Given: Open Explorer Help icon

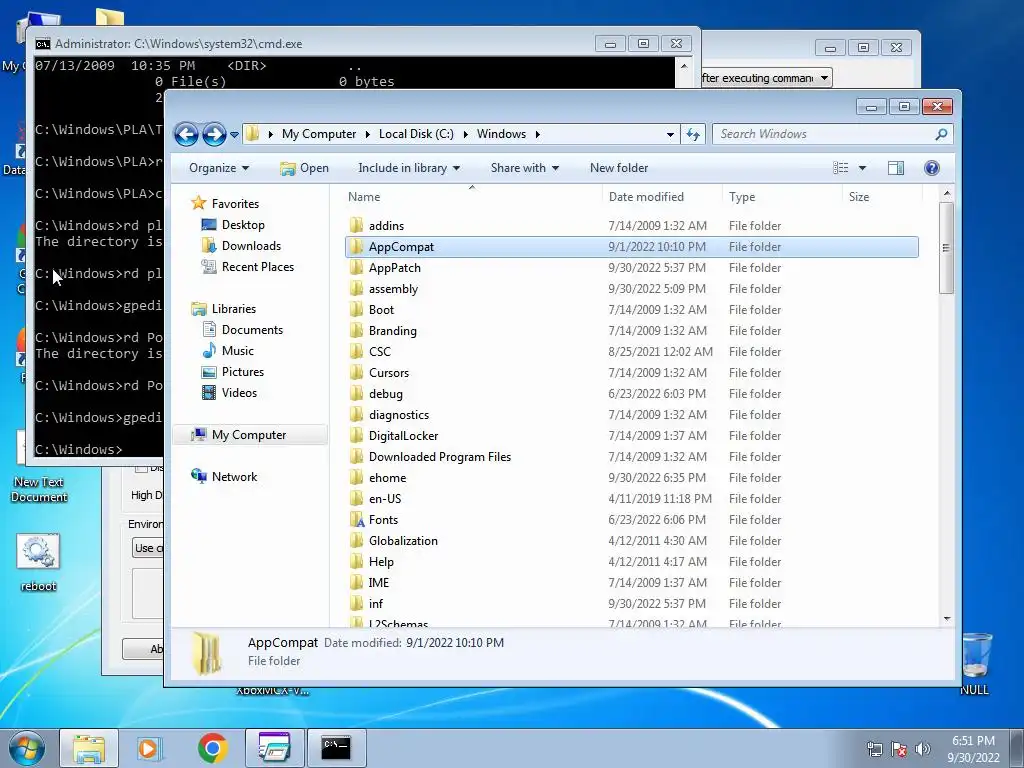Looking at the screenshot, I should (932, 168).
